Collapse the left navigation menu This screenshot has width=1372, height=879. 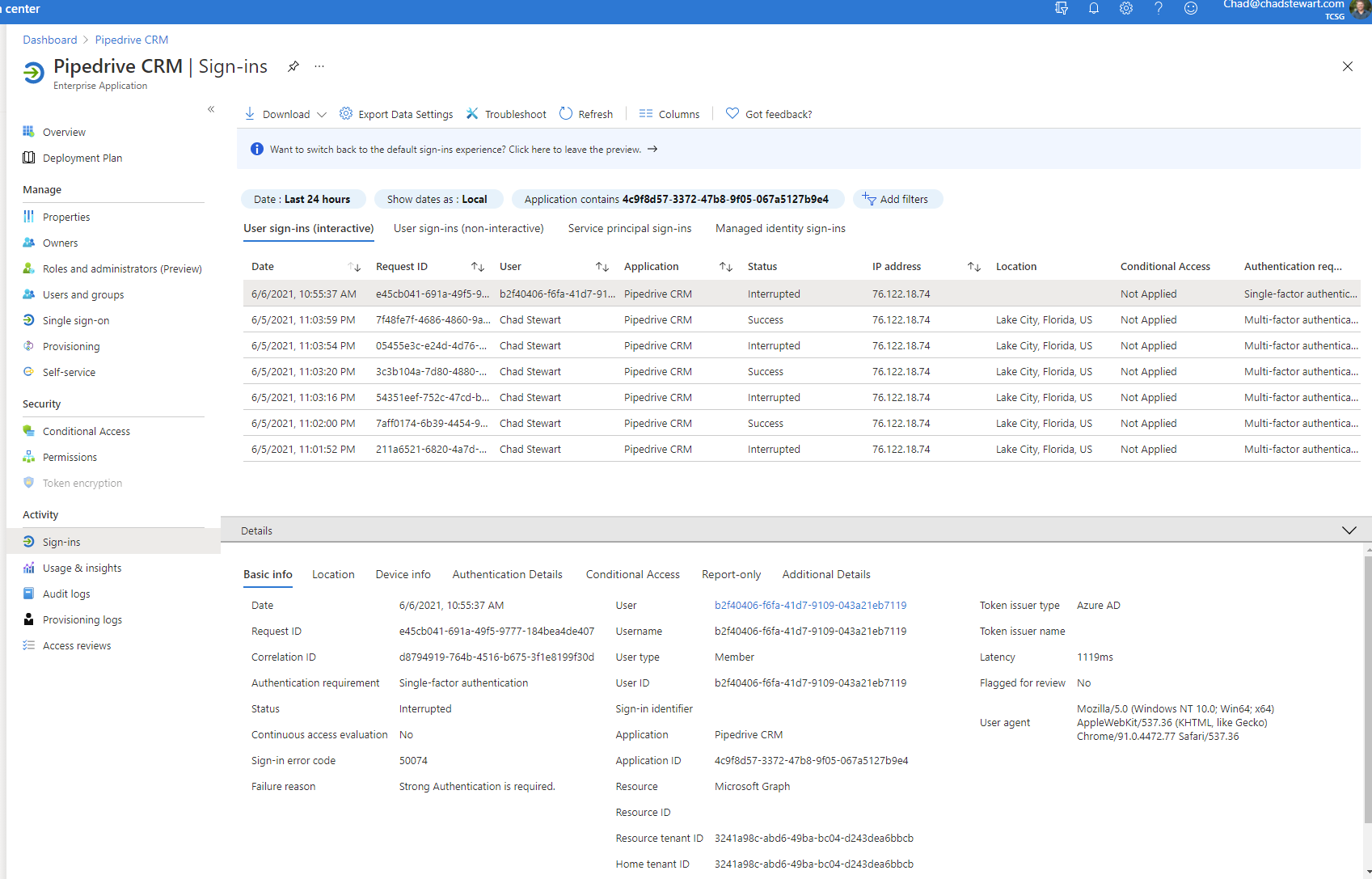[211, 109]
